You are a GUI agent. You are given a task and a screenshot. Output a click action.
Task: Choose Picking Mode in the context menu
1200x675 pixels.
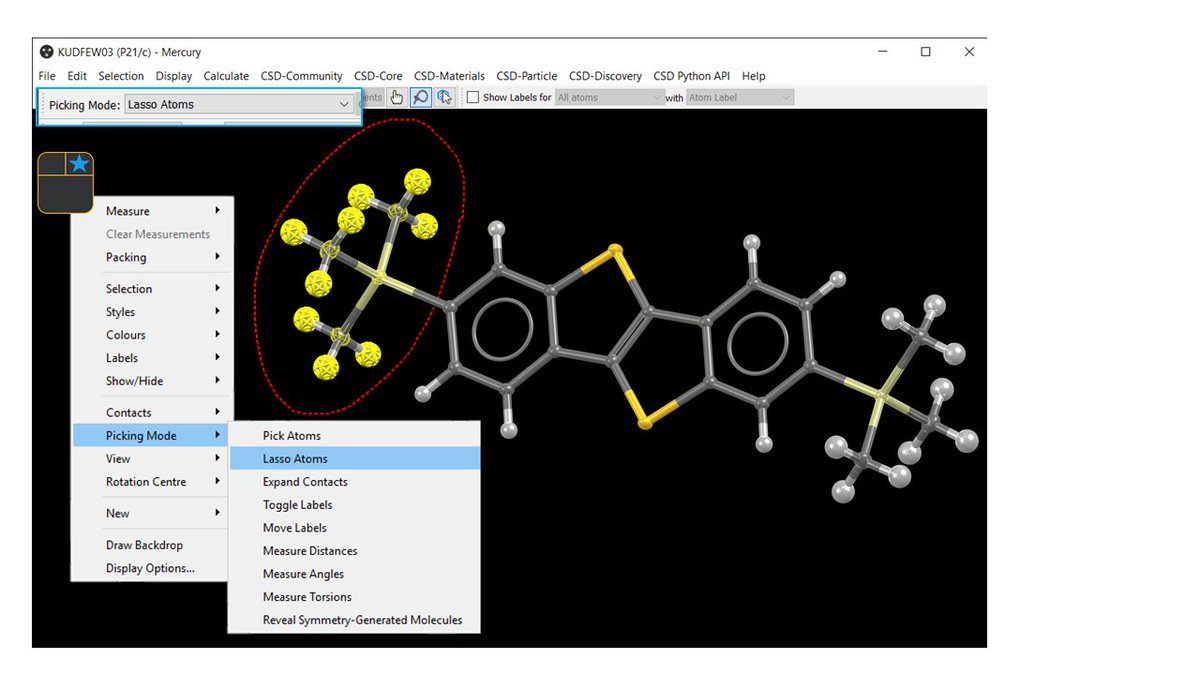[152, 436]
